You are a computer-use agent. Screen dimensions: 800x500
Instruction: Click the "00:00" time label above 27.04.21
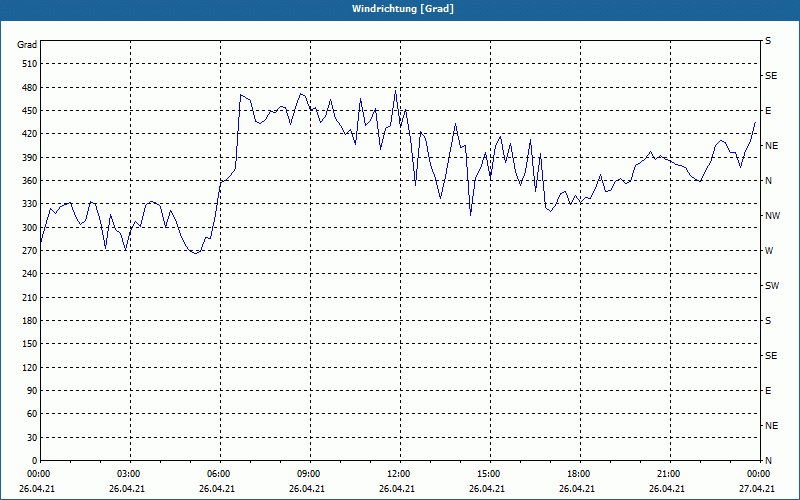click(758, 474)
